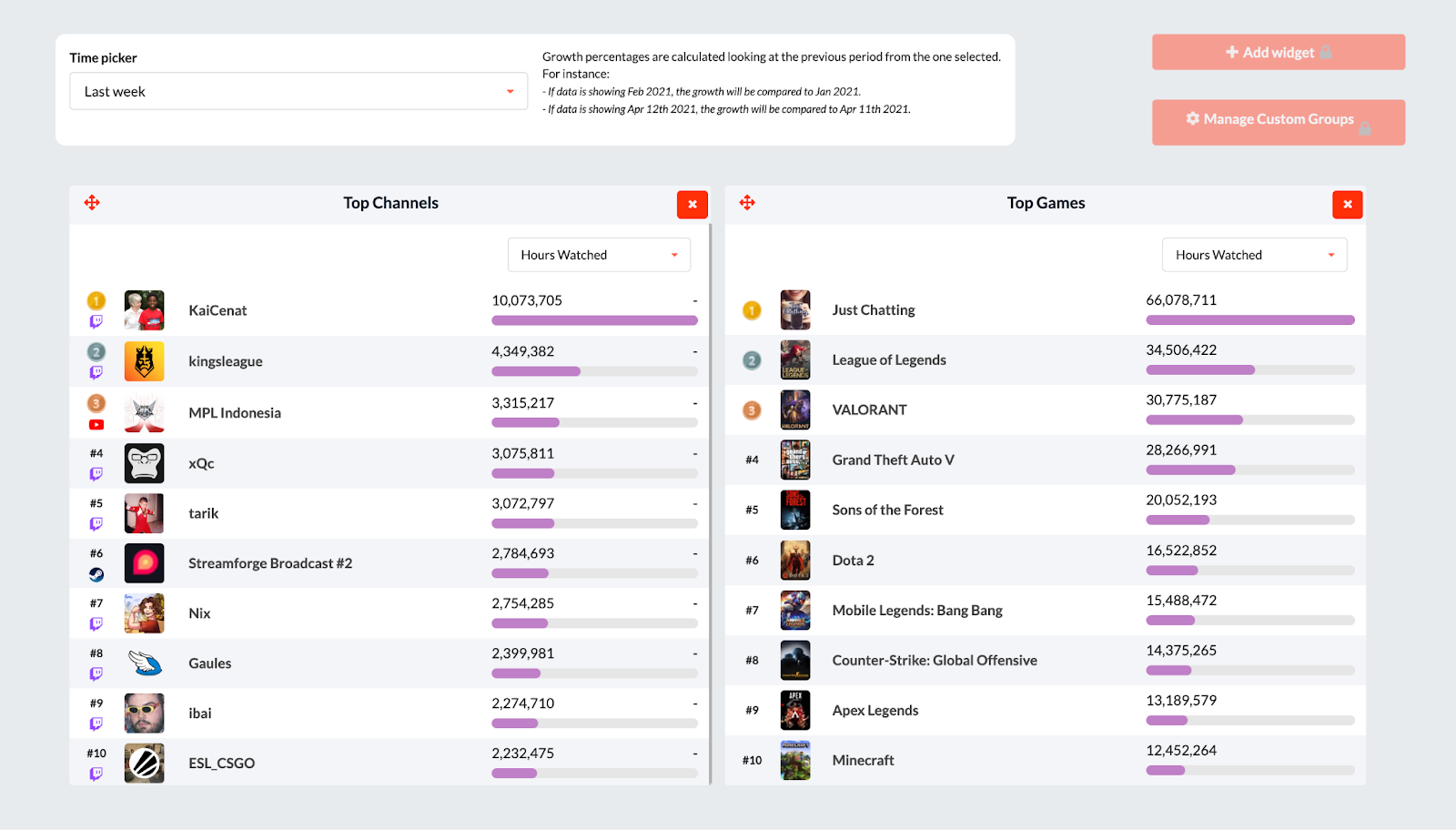This screenshot has width=1456, height=830.
Task: Click the Just Chatting cover art
Action: (x=795, y=310)
